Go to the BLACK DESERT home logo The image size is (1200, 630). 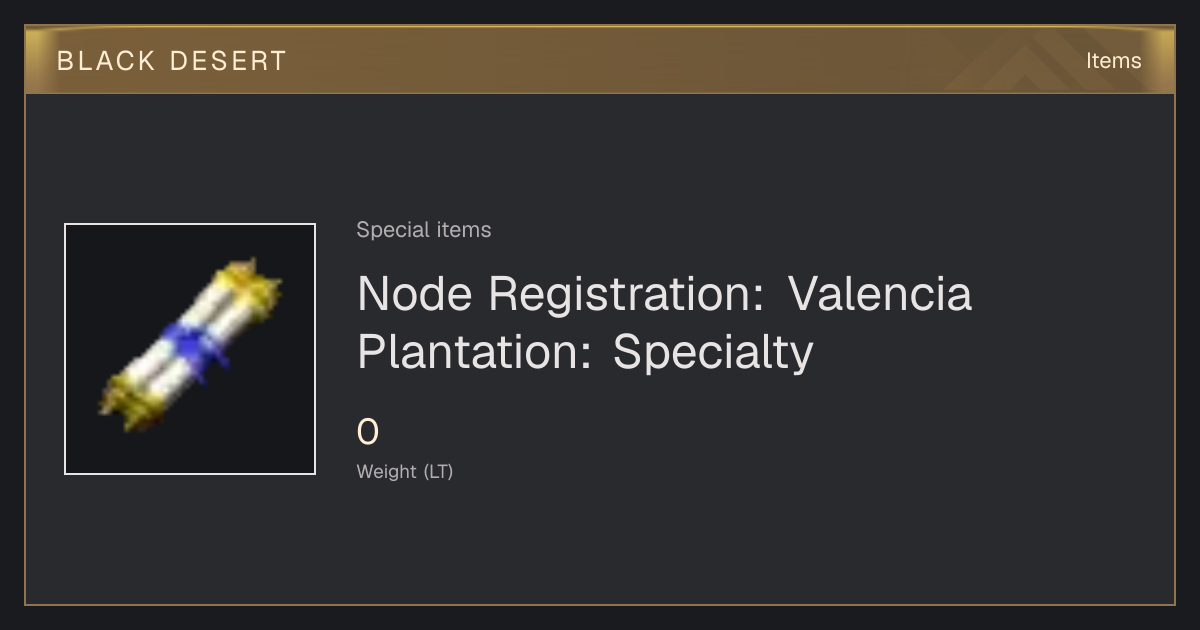[172, 61]
